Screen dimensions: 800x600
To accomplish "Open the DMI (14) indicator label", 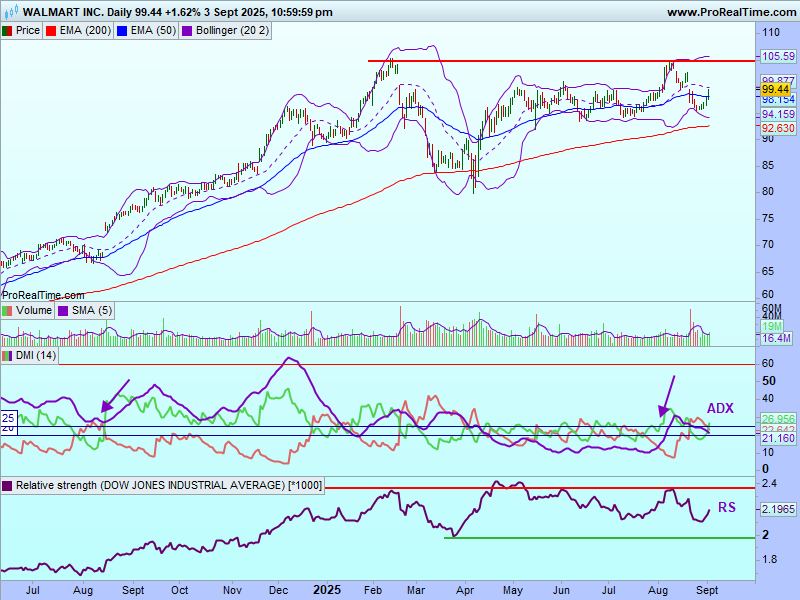I will point(36,355).
